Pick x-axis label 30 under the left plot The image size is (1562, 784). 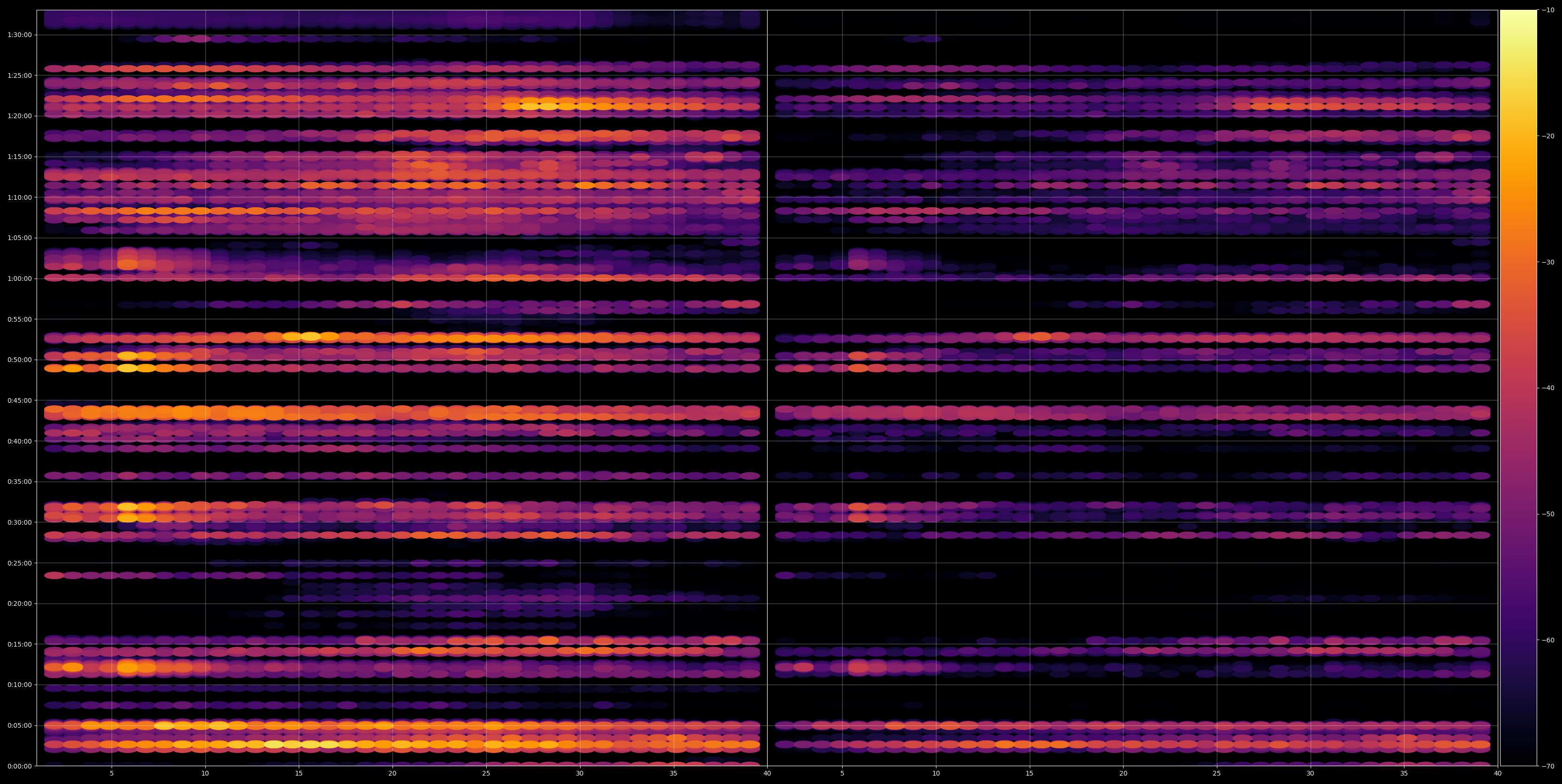pos(580,774)
